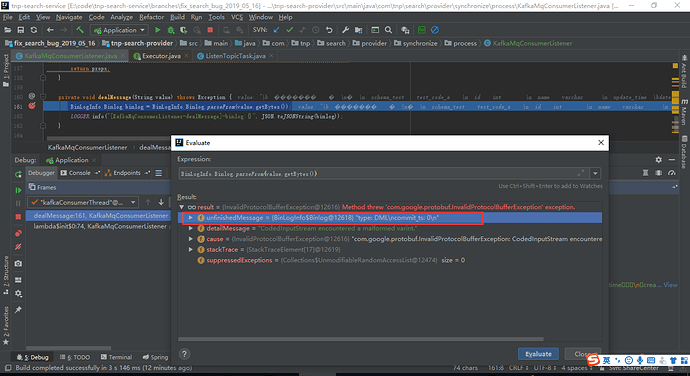Click the help question mark button
Image resolution: width=690 pixels, height=376 pixels.
(x=184, y=354)
